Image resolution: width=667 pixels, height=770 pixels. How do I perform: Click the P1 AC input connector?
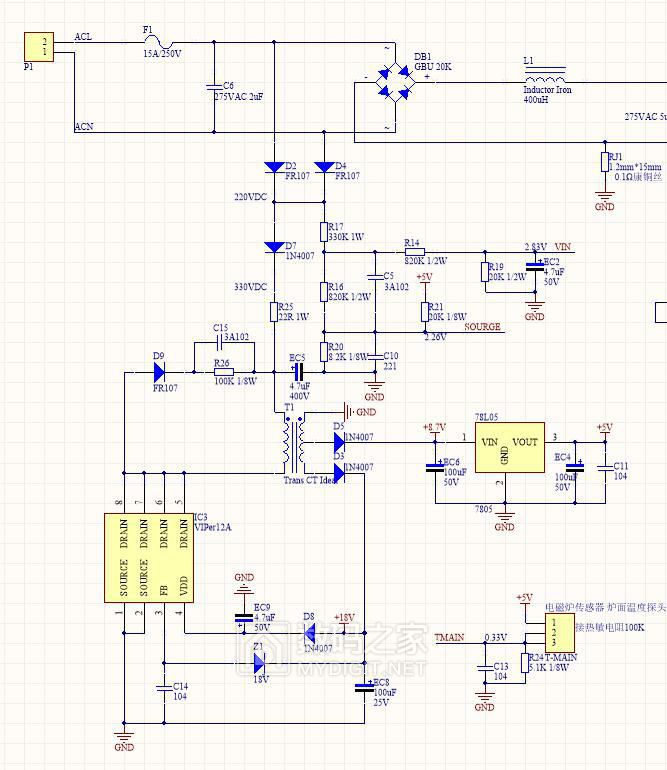pyautogui.click(x=44, y=45)
